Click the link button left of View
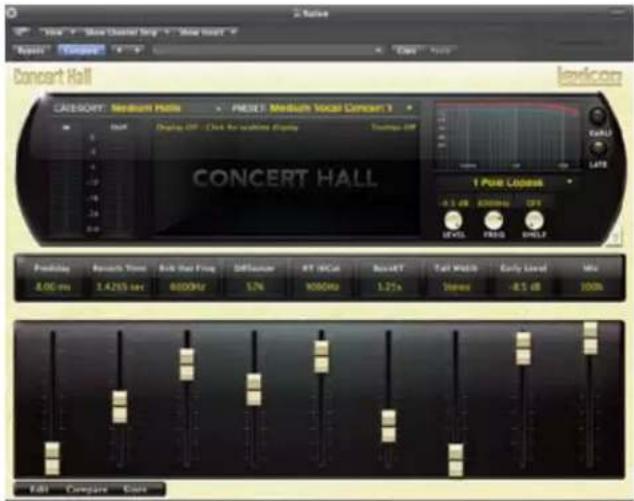 click(x=20, y=32)
